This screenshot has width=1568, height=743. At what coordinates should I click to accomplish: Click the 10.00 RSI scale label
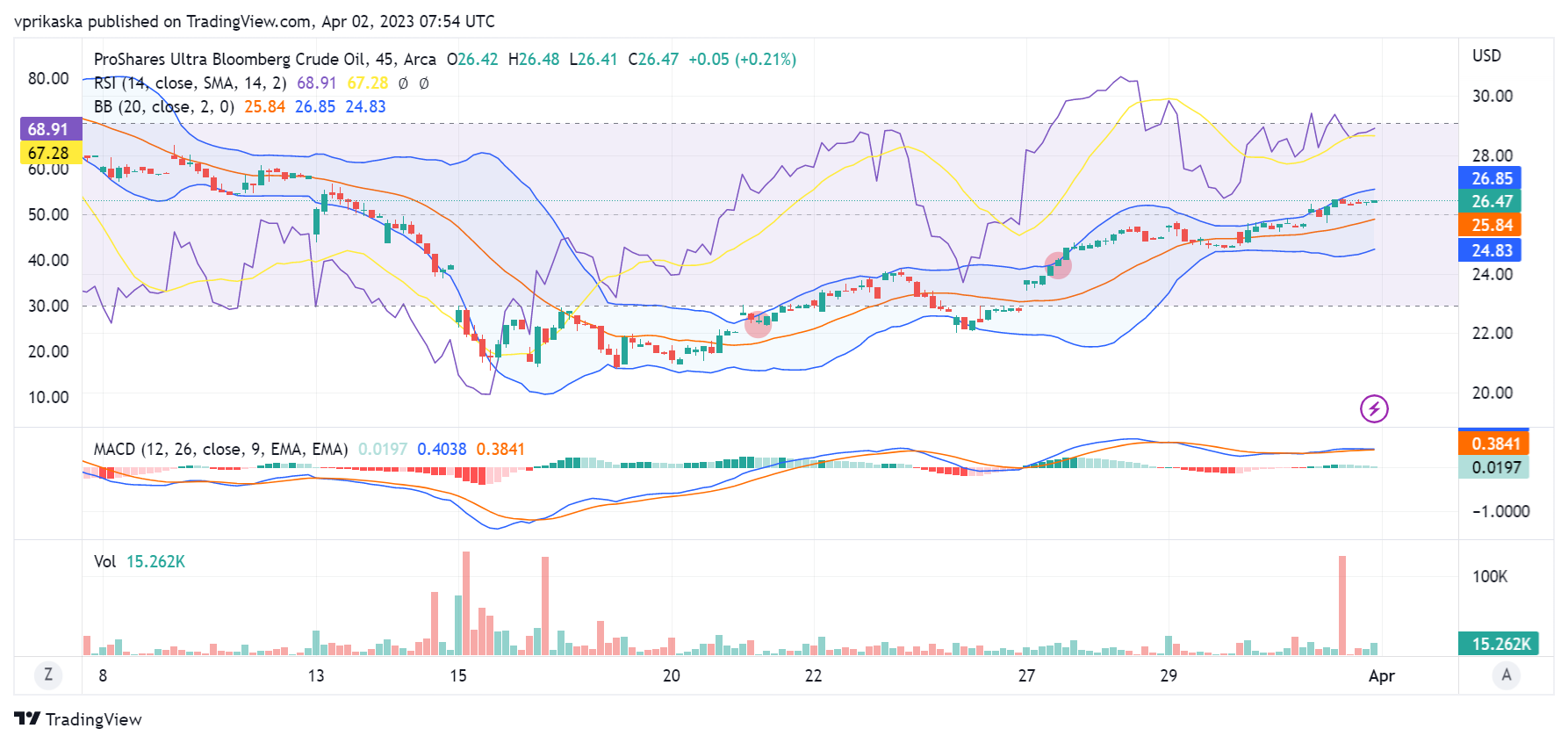coord(48,397)
